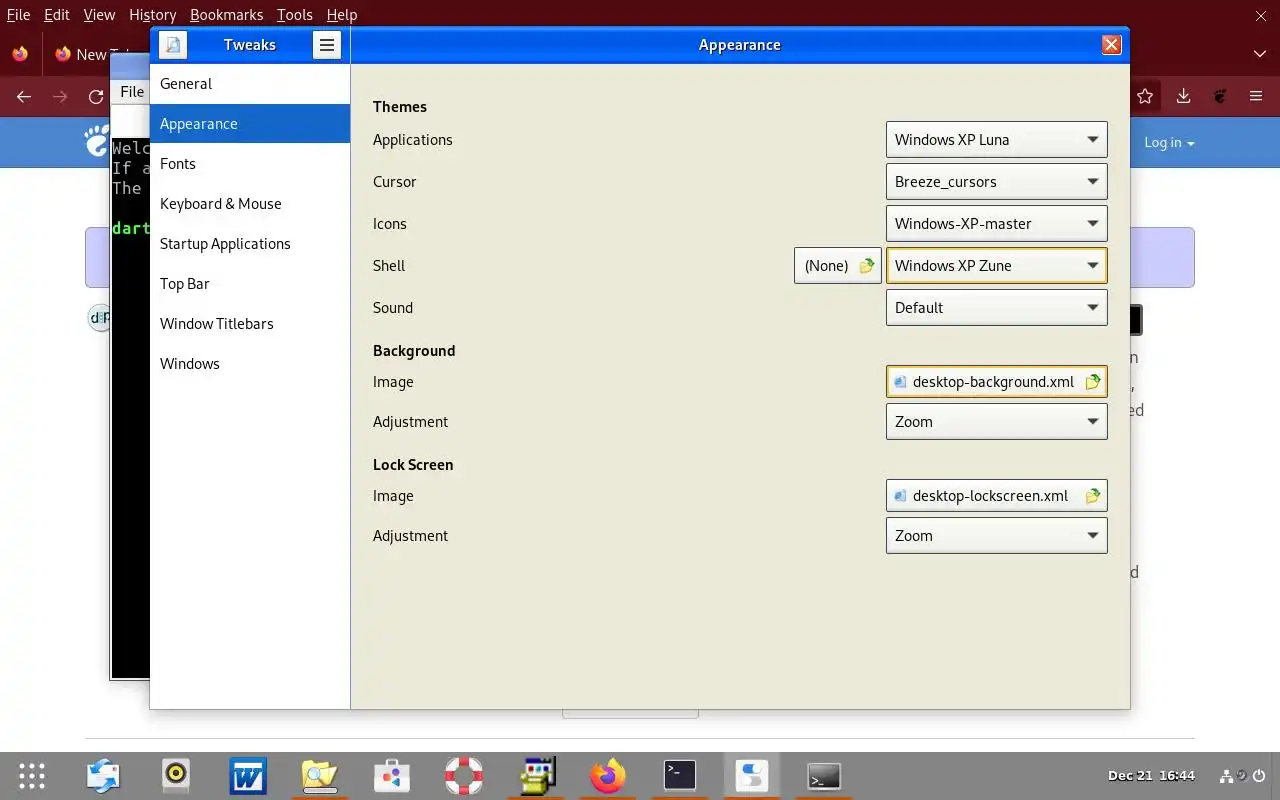Bookmark page with Firefox star icon

pyautogui.click(x=1145, y=96)
